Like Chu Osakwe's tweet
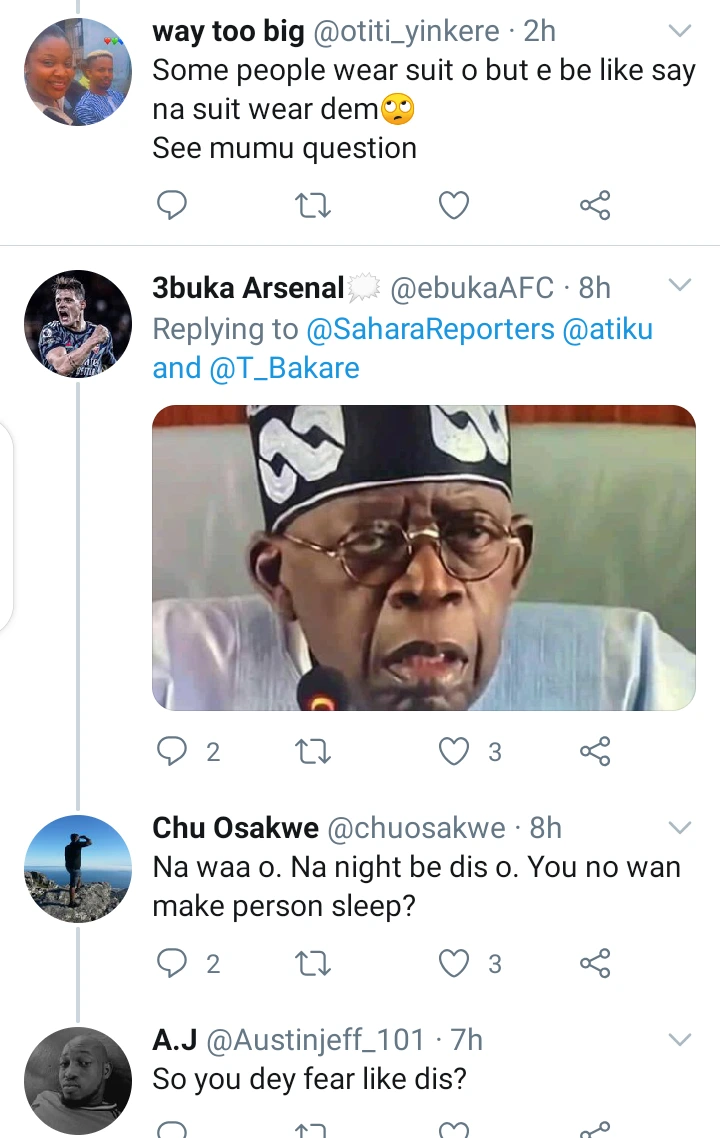Screen dimensions: 720x1138 pos(455,963)
